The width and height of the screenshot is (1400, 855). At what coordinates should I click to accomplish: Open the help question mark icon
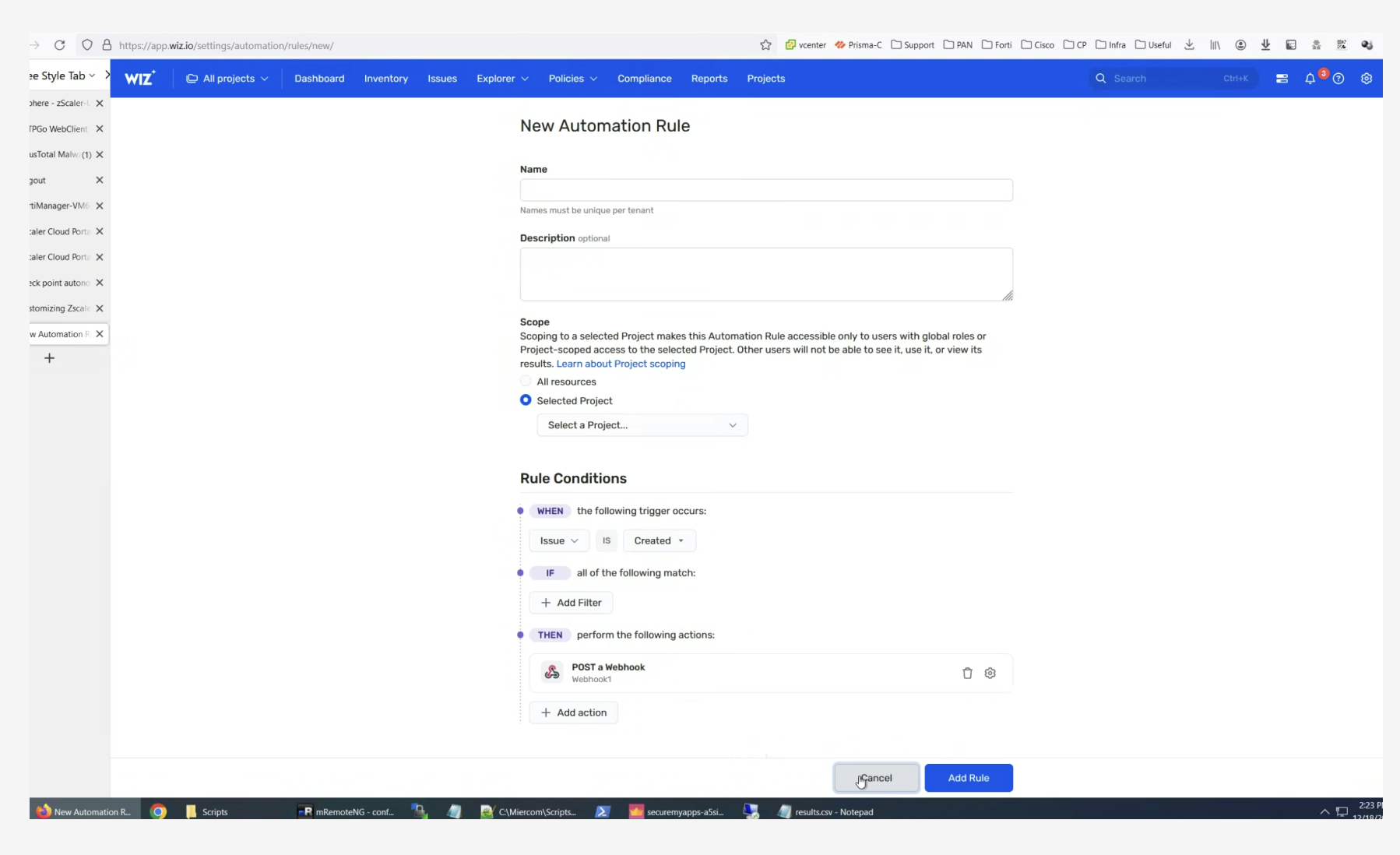(1338, 79)
